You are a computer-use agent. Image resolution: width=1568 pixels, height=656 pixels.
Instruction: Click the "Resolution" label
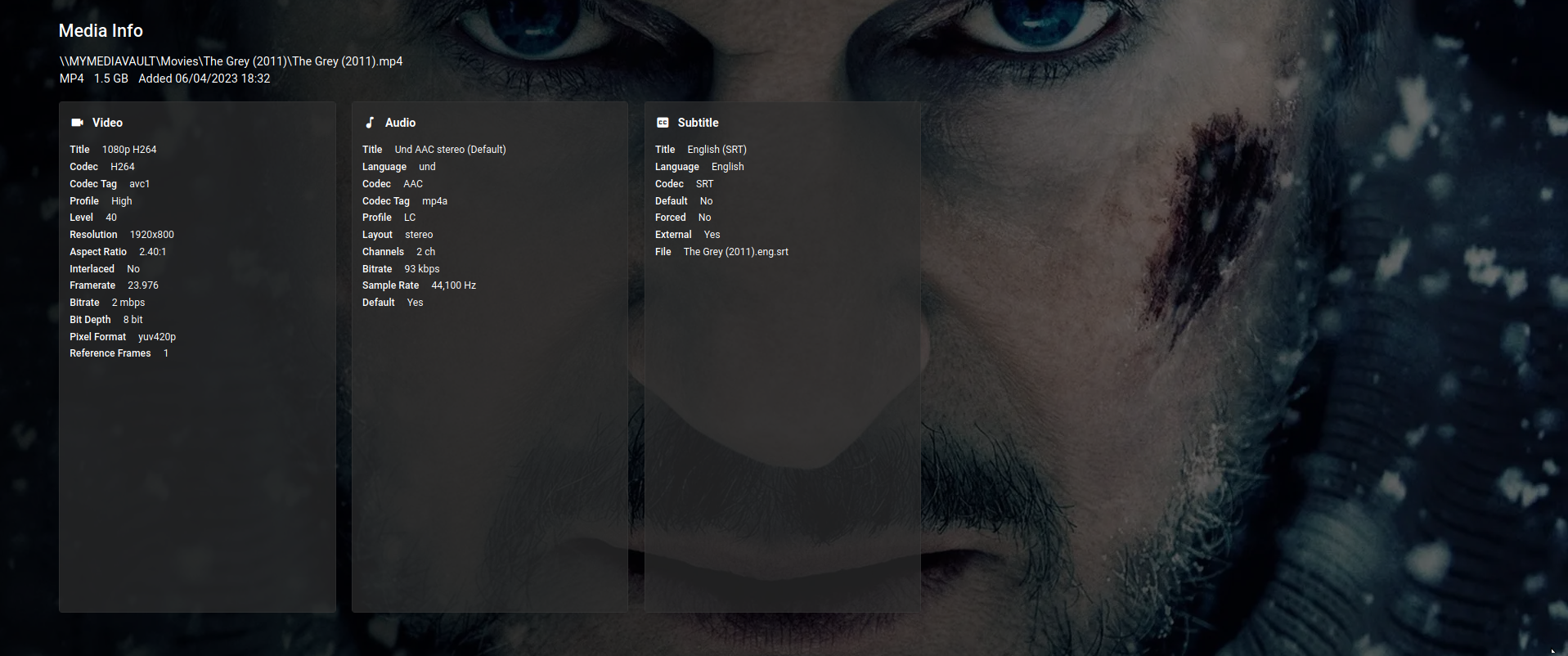(93, 235)
